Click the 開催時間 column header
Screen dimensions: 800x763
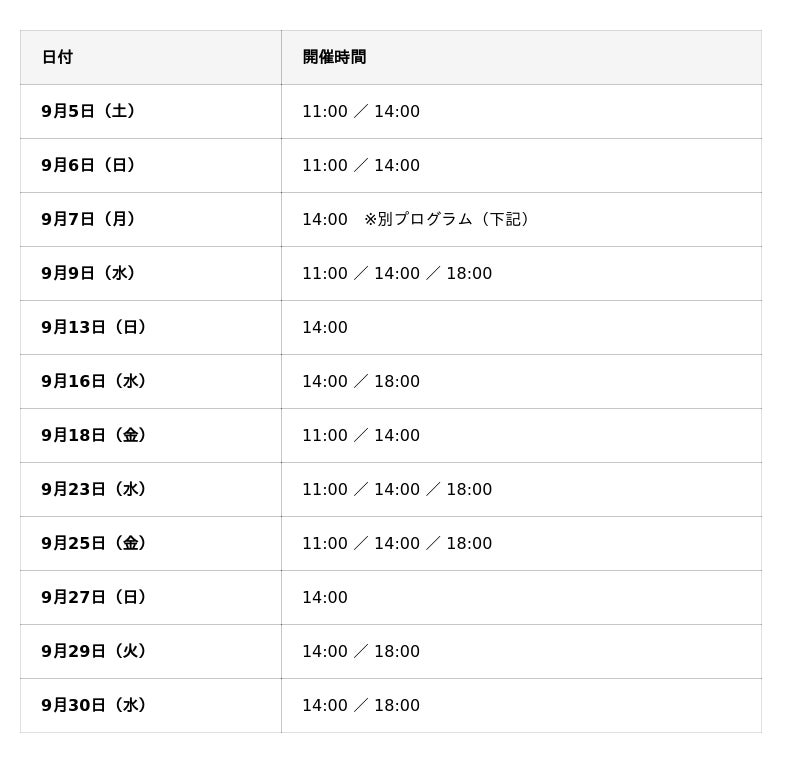(521, 57)
